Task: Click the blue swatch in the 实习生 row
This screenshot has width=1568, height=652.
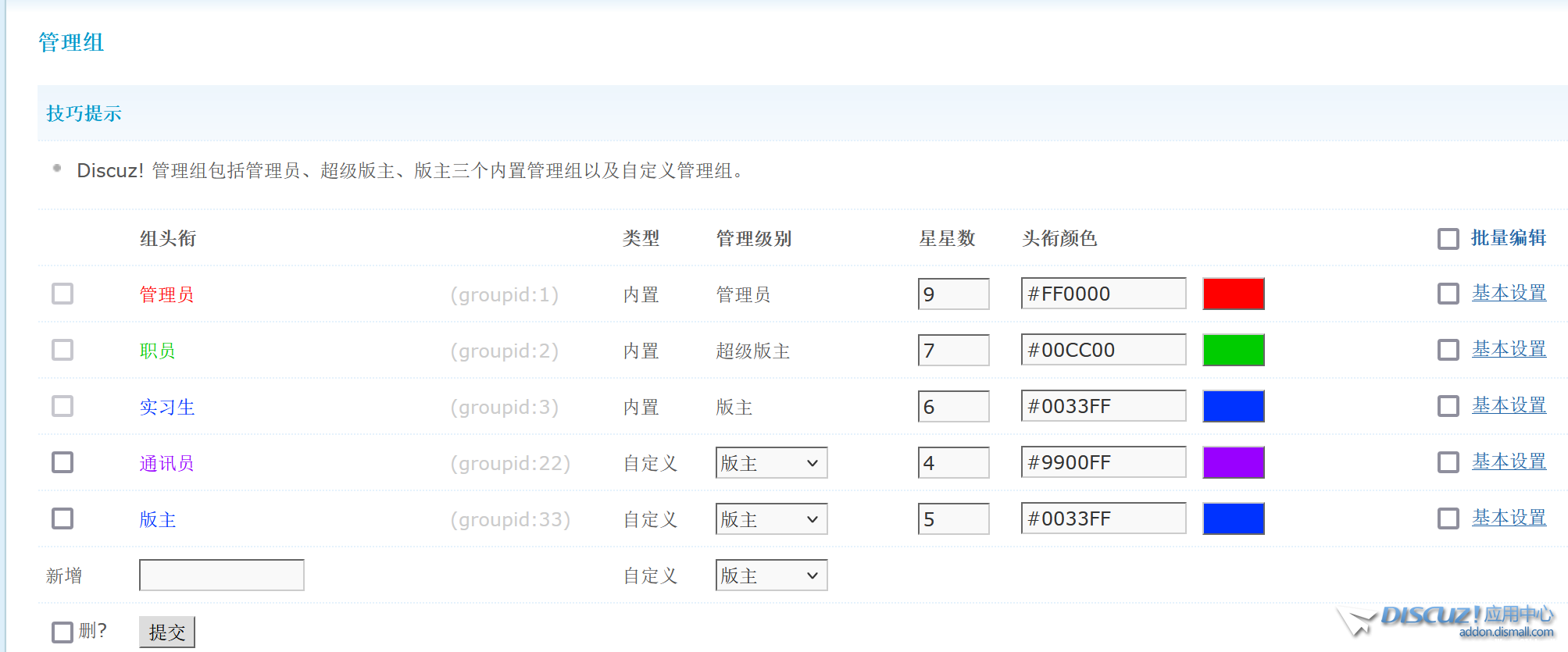Action: [x=1233, y=407]
